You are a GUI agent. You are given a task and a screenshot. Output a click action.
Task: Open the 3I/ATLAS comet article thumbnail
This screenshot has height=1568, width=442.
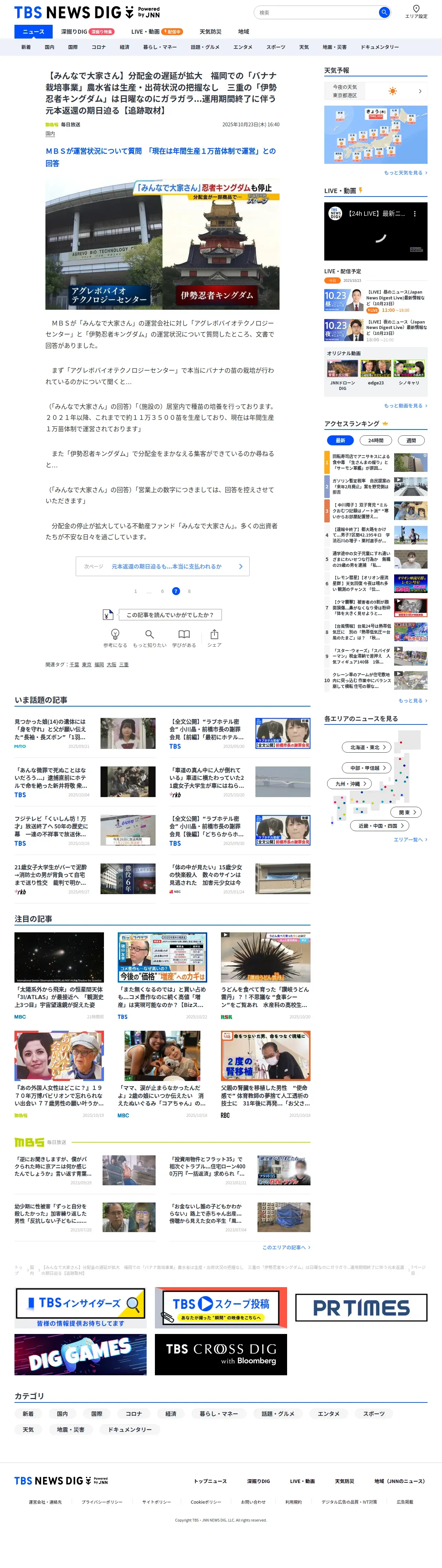[x=59, y=957]
